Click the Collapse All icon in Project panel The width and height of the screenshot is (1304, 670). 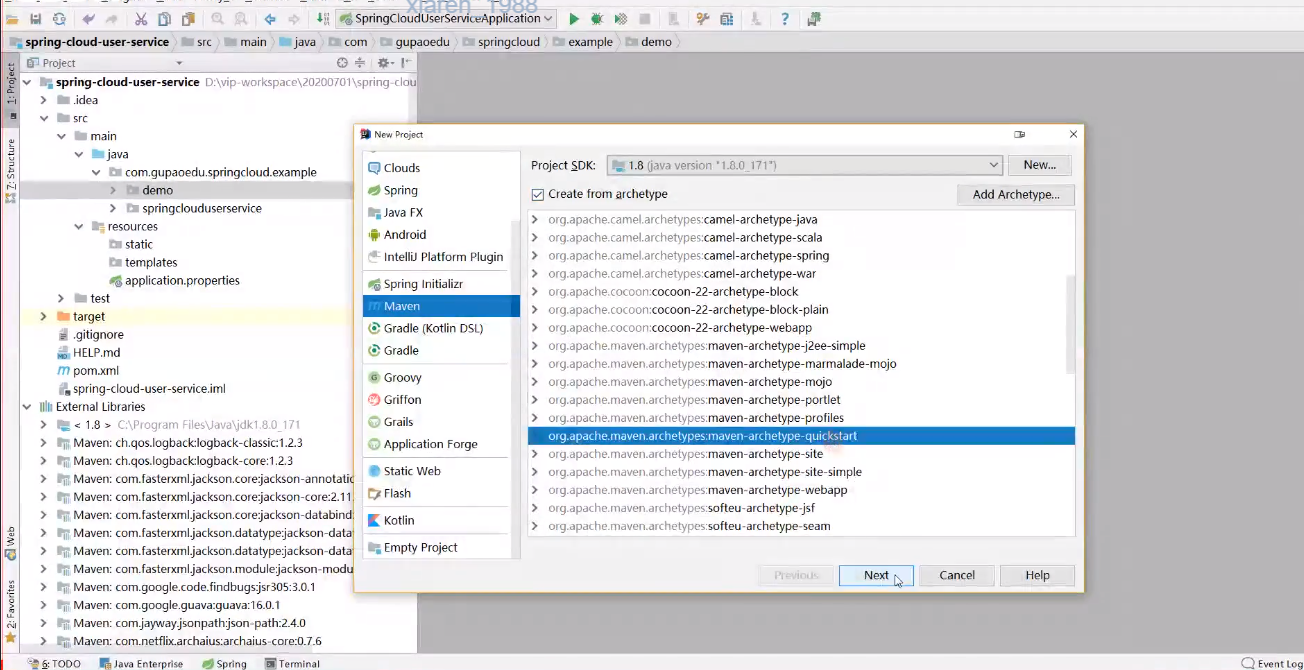click(360, 63)
